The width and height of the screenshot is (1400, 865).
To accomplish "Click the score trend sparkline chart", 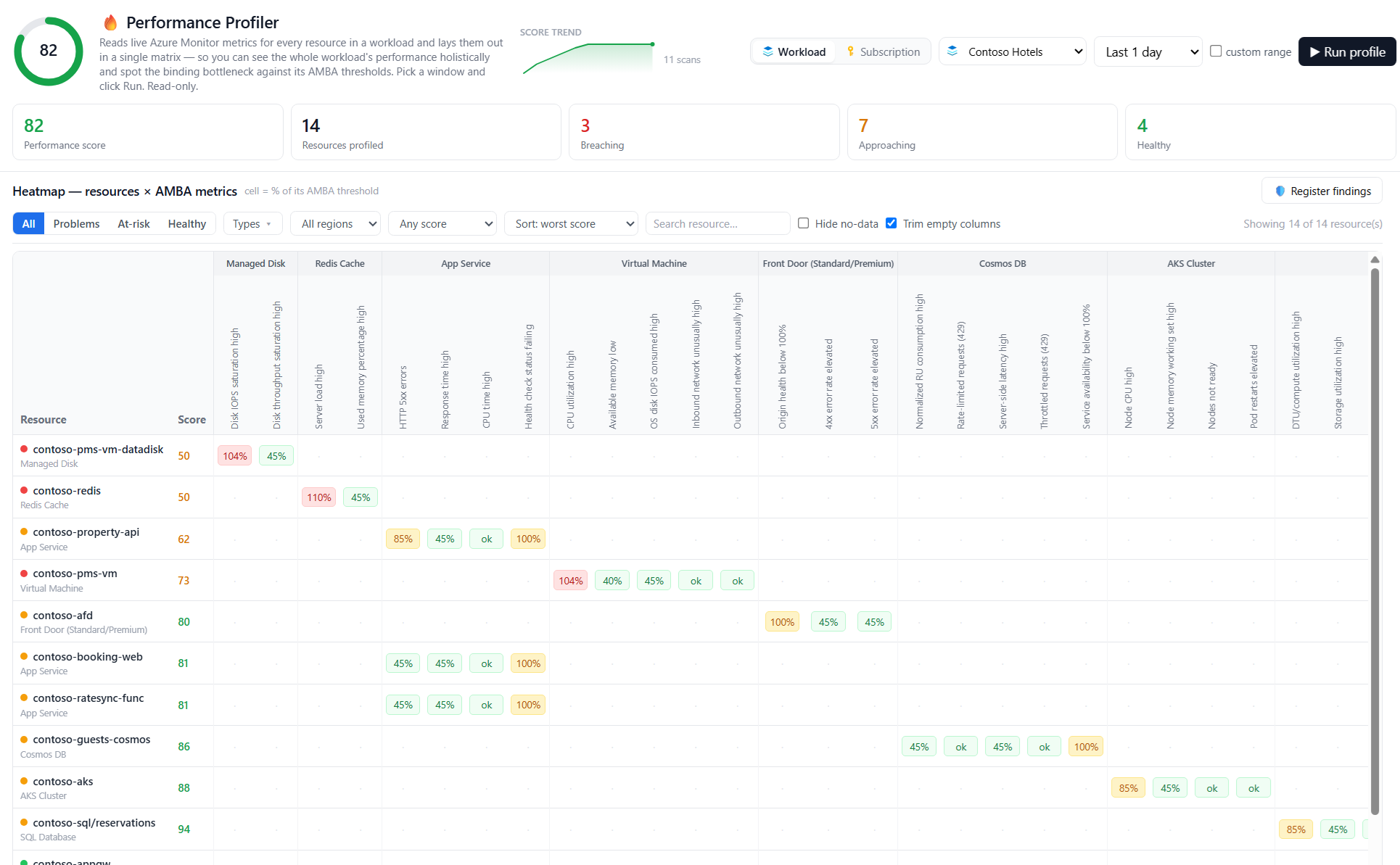I will [588, 58].
